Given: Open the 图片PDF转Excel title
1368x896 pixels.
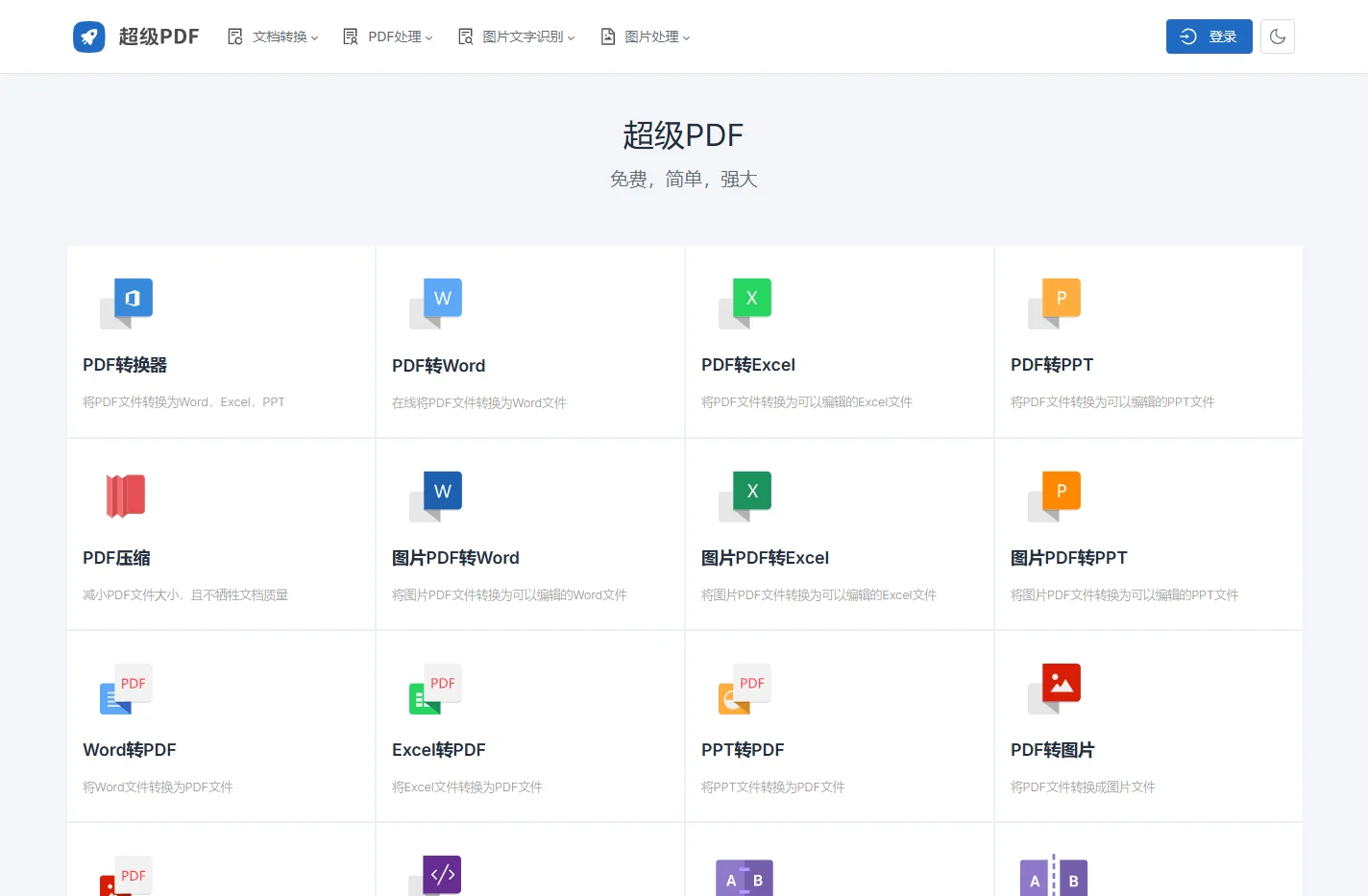Looking at the screenshot, I should tap(765, 558).
